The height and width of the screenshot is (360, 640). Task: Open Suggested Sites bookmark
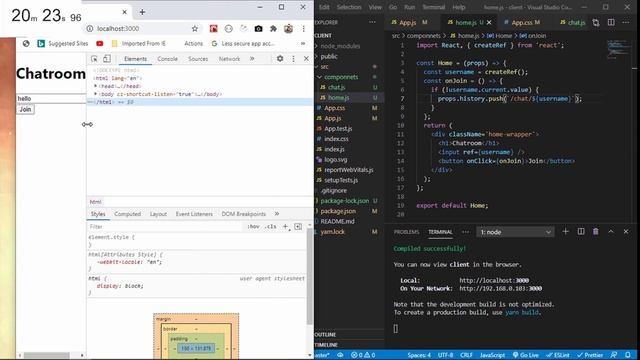pos(62,43)
